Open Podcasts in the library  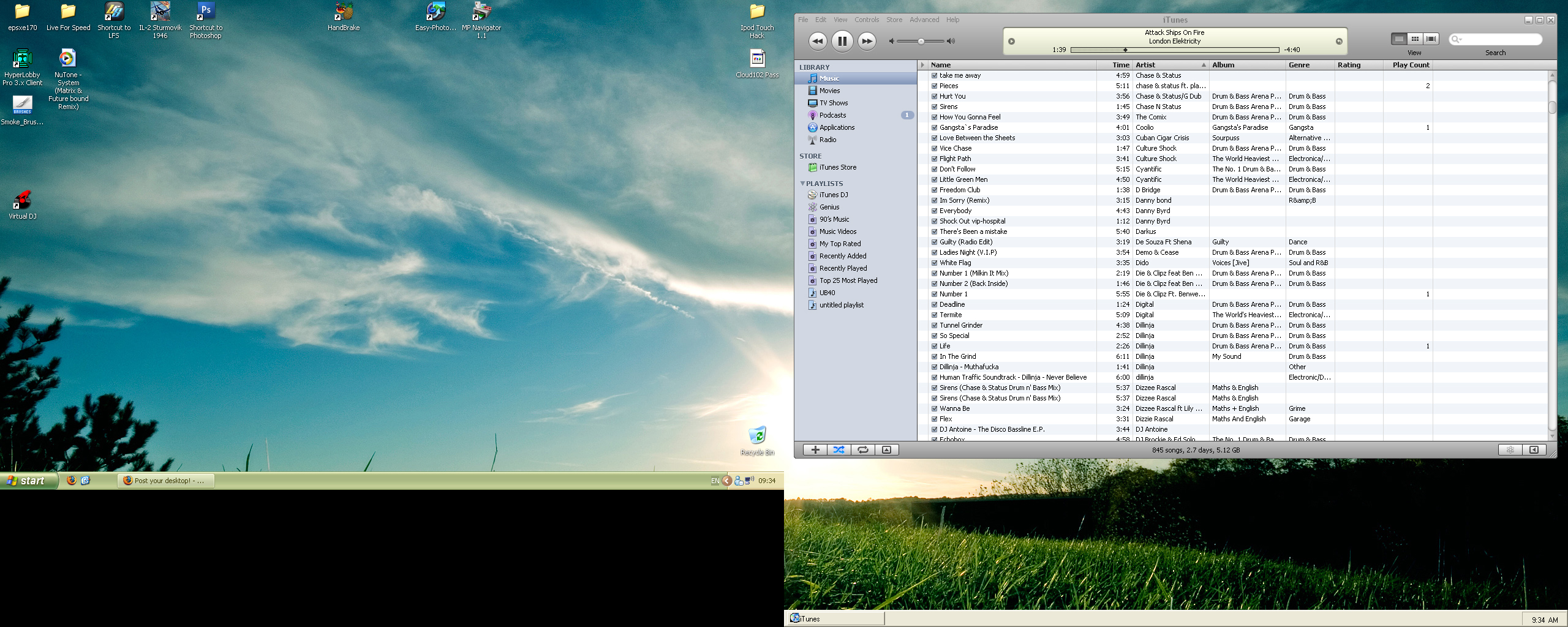[x=856, y=115]
